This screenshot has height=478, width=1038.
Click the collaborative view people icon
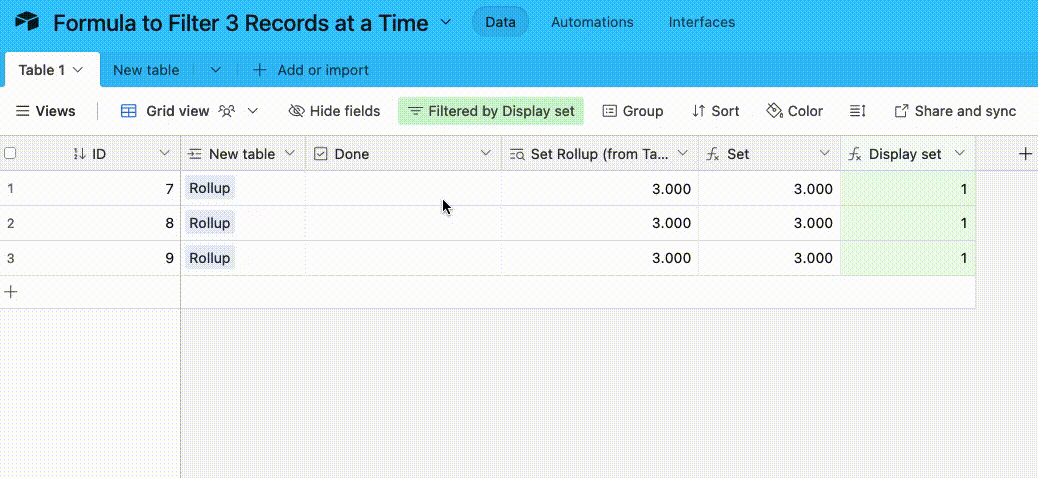click(227, 111)
